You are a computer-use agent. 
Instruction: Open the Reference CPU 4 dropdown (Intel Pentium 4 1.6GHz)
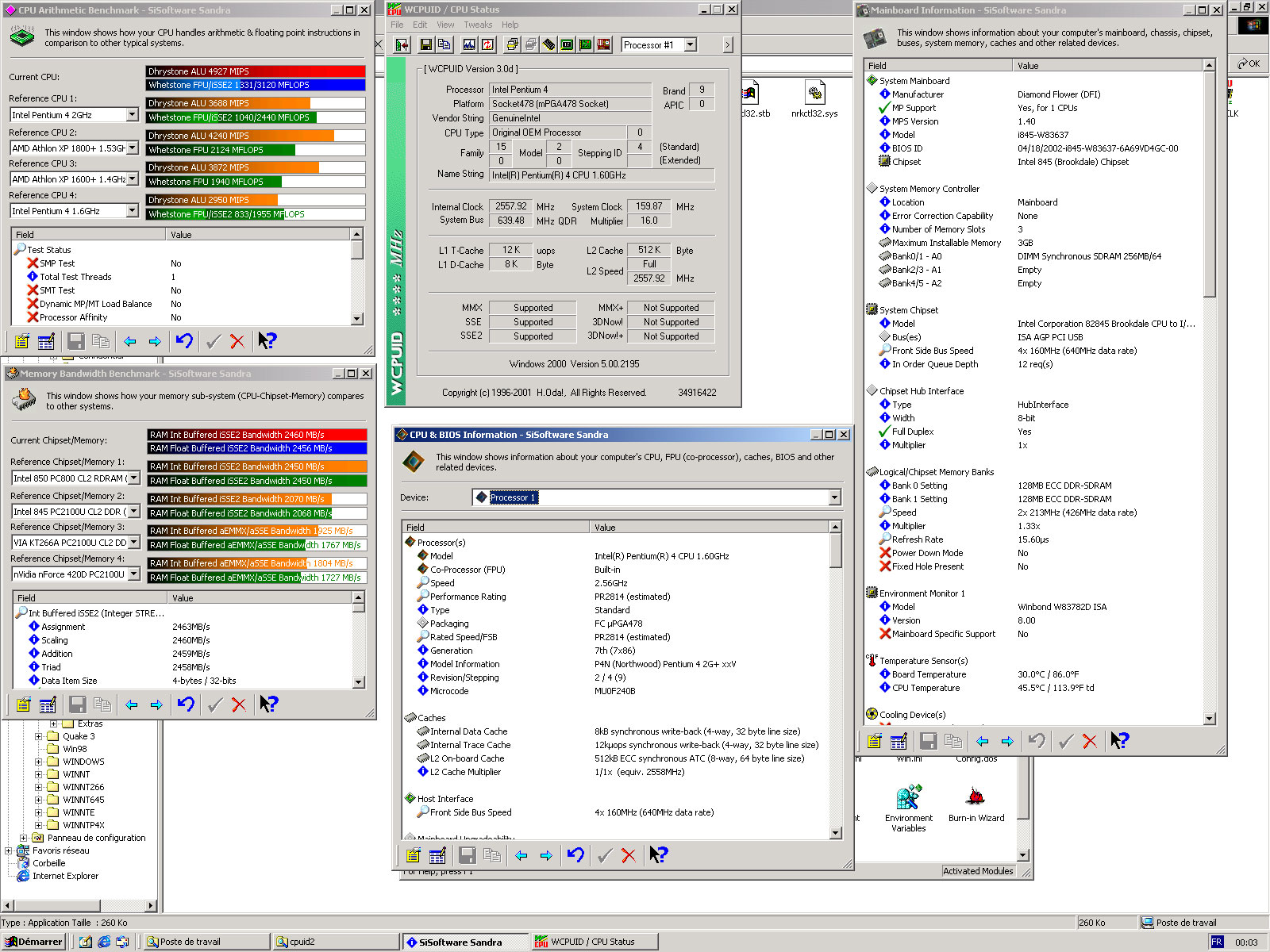(x=132, y=211)
